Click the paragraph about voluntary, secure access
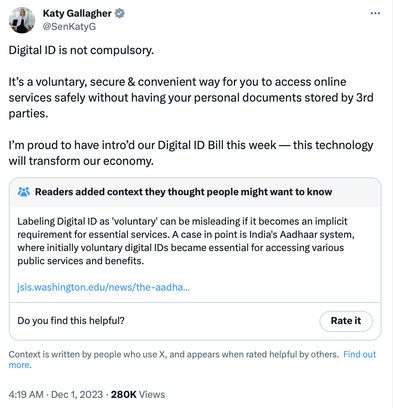This screenshot has height=408, width=393. [x=191, y=97]
